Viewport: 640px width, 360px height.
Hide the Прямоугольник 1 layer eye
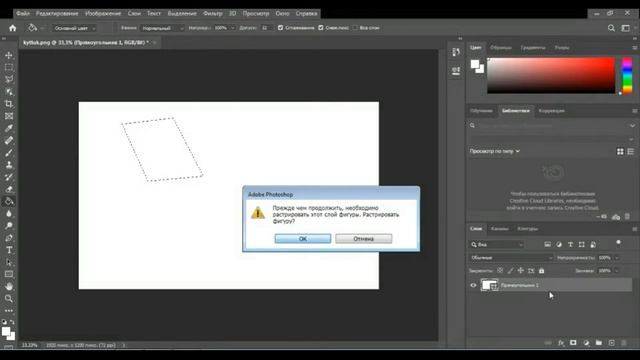click(x=473, y=285)
